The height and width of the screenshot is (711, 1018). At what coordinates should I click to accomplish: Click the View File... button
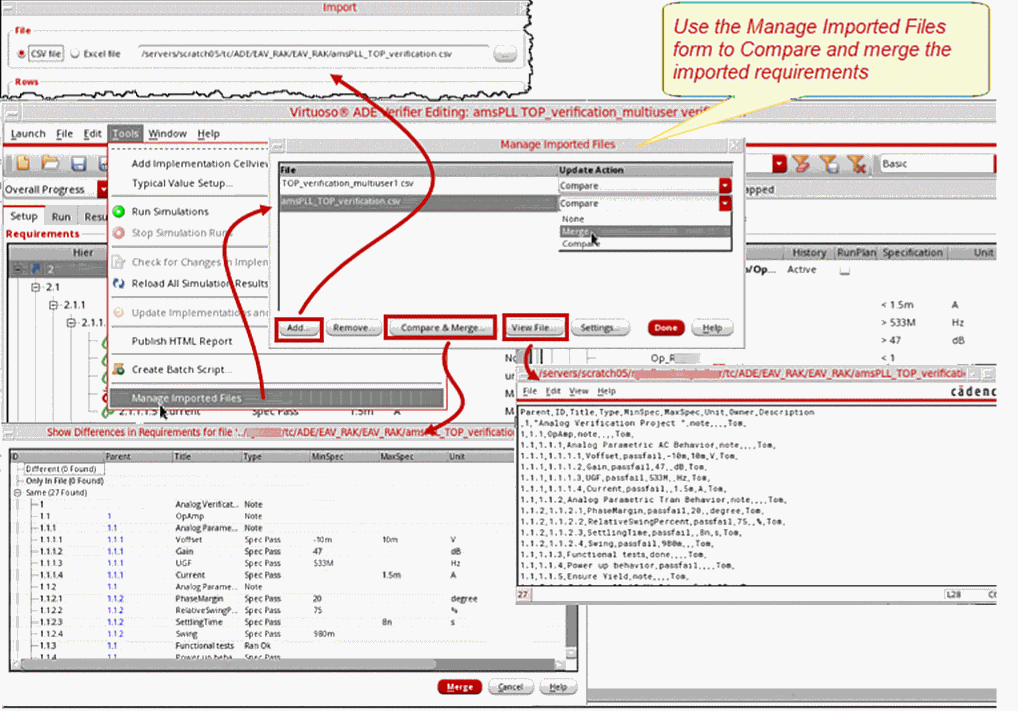(x=534, y=327)
